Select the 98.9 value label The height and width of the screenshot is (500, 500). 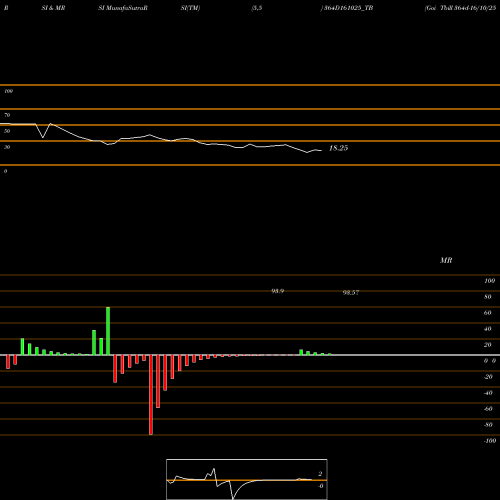click(277, 291)
